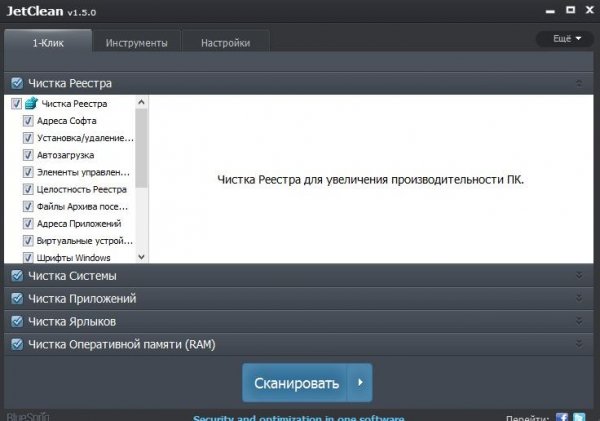Image resolution: width=600 pixels, height=421 pixels.
Task: Disable the Чистка Оперативной памяти (RAM) checkbox
Action: tap(17, 344)
